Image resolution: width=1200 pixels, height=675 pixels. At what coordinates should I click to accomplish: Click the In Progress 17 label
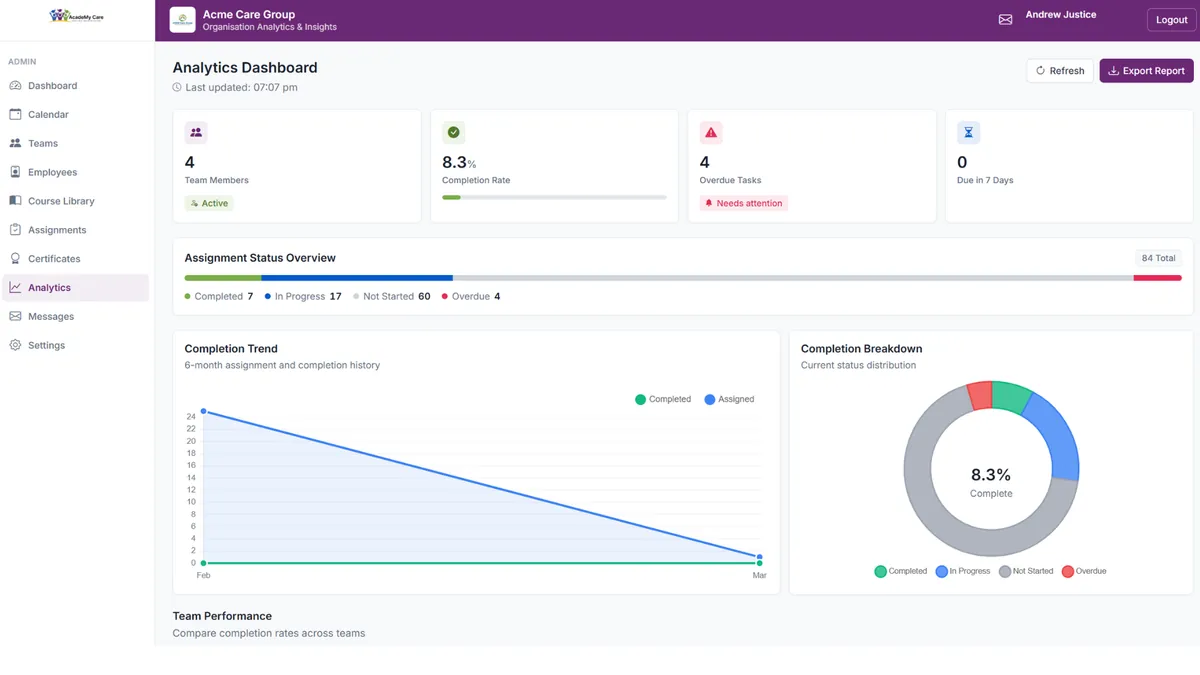[x=303, y=297]
